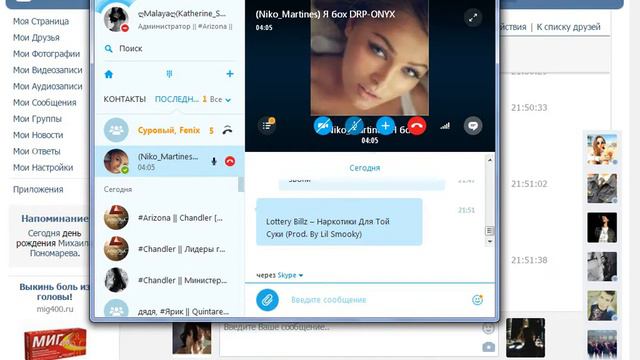The image size is (640, 360).
Task: Click the paperclip attach file button
Action: coord(267,300)
